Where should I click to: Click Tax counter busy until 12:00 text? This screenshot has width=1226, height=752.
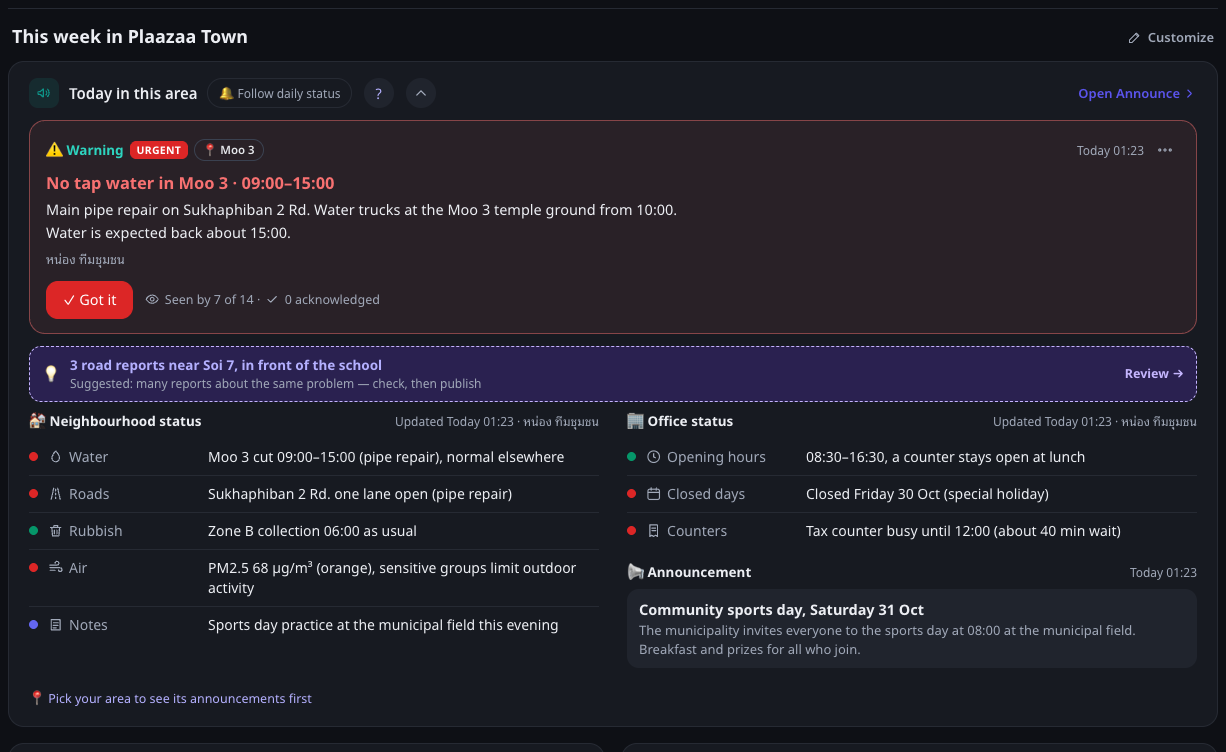tap(963, 531)
